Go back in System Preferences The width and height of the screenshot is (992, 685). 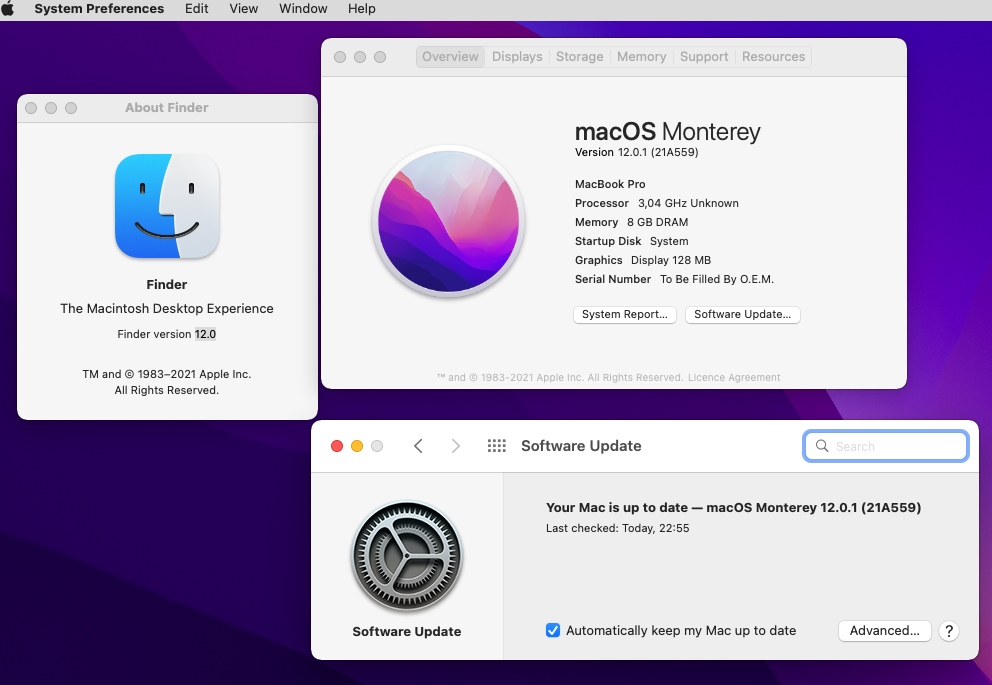418,446
